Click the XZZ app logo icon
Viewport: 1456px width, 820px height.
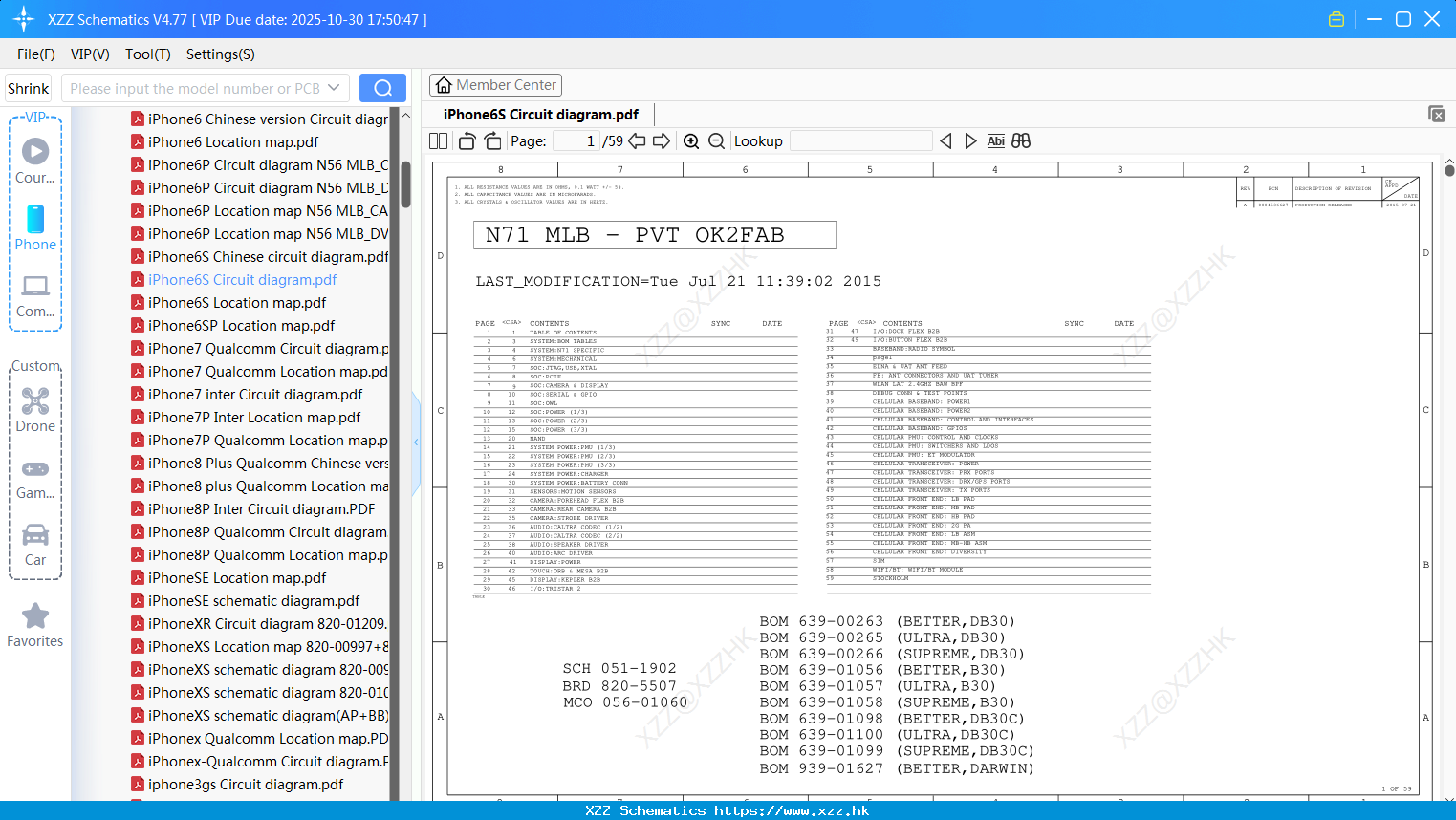tap(24, 19)
